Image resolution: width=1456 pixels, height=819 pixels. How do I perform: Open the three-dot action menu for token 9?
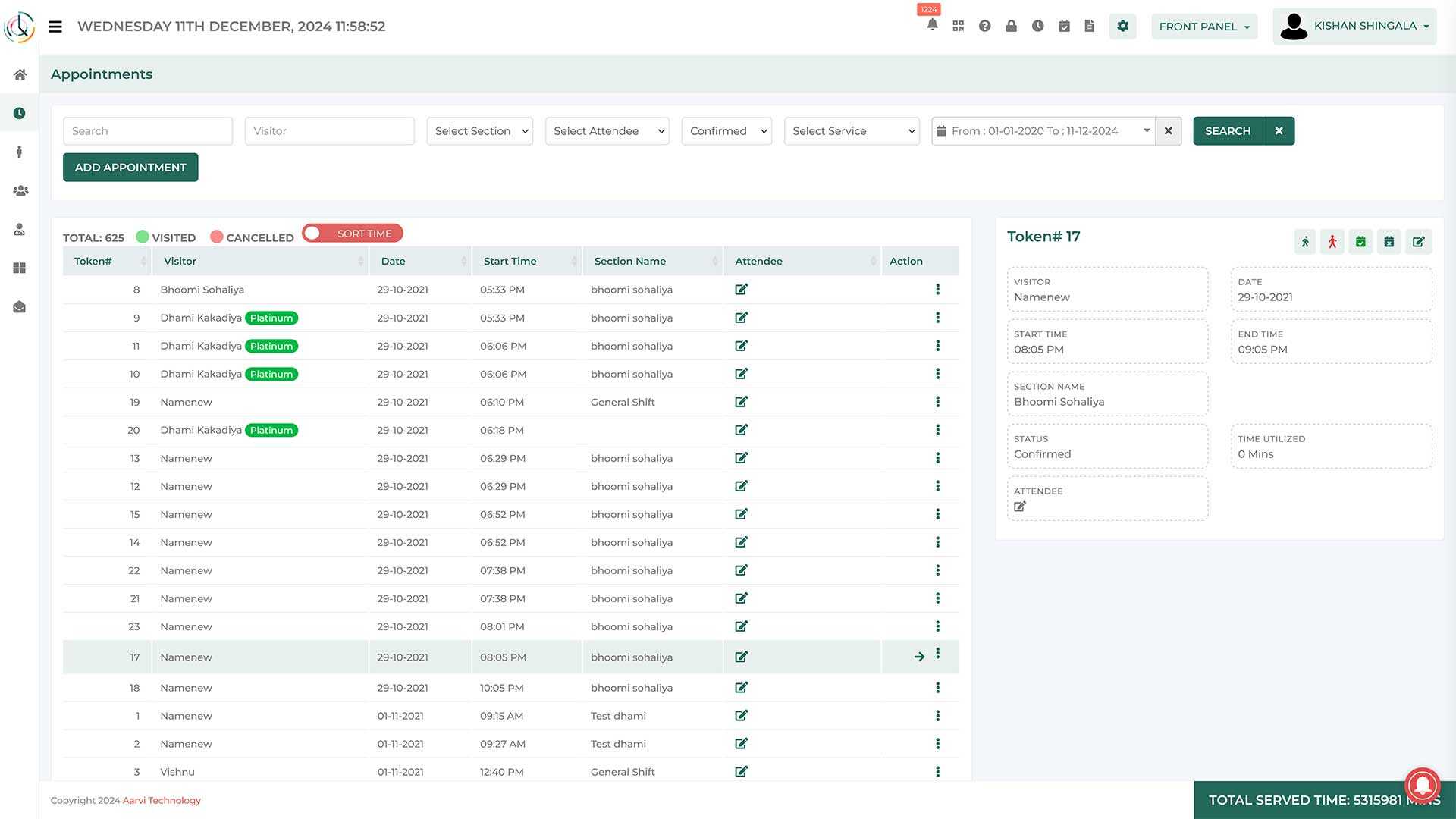[937, 318]
